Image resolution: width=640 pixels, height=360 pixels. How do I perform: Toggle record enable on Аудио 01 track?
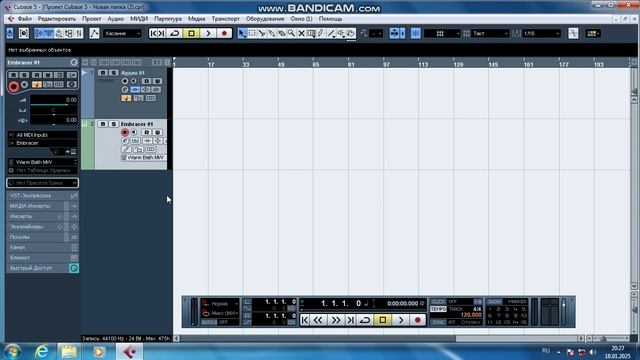point(124,81)
